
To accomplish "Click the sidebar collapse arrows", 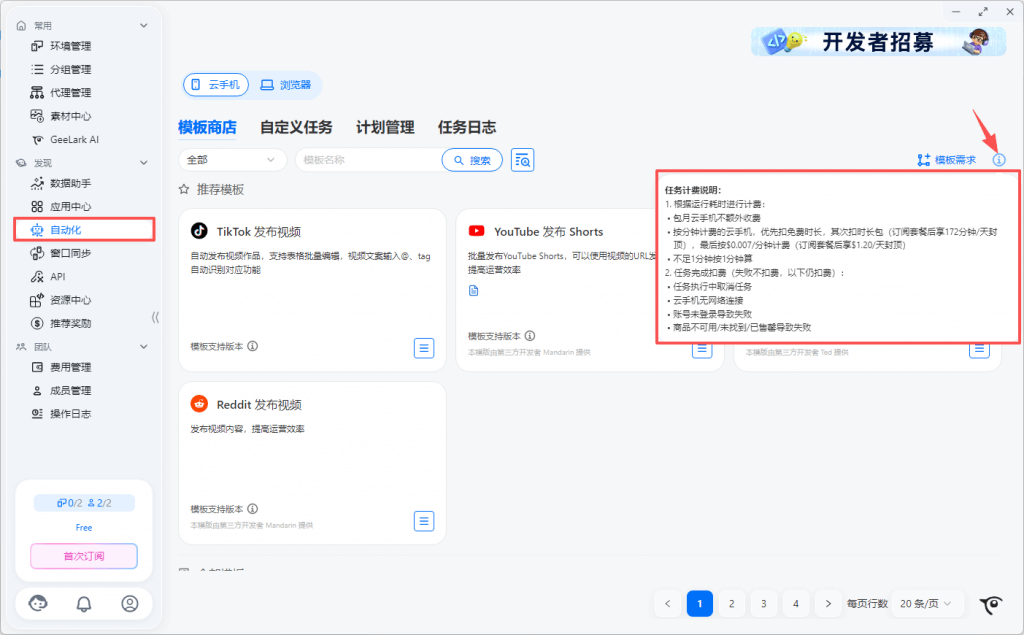I will [155, 318].
